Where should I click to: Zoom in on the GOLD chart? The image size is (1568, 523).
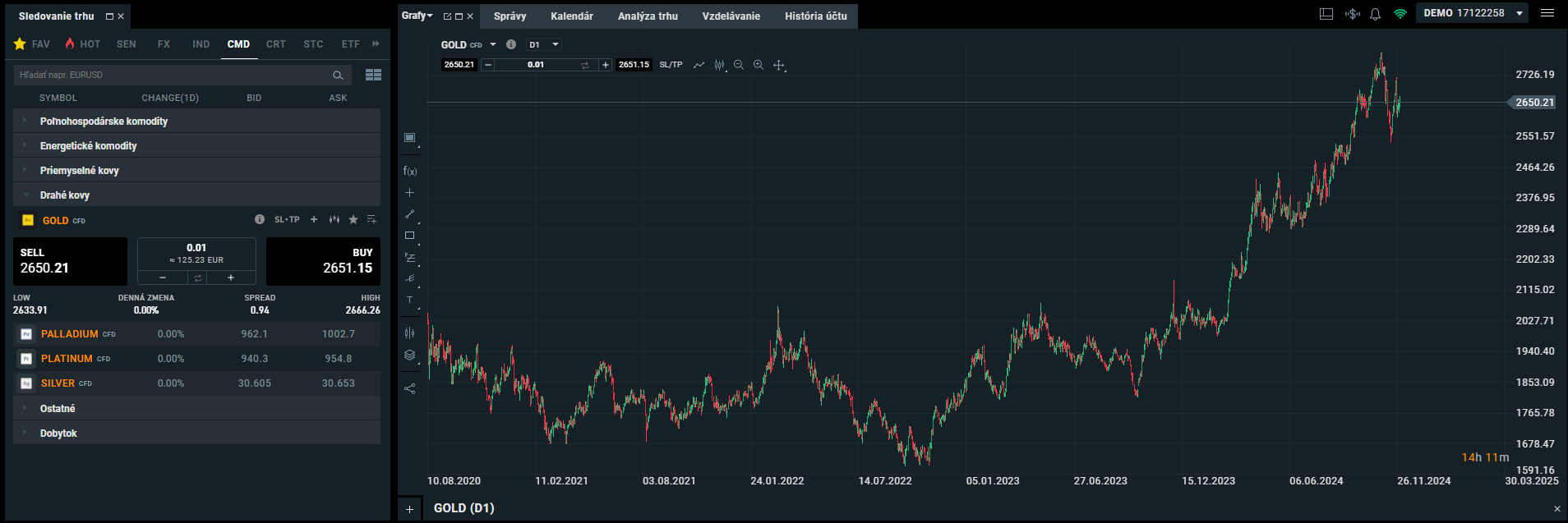tap(758, 65)
